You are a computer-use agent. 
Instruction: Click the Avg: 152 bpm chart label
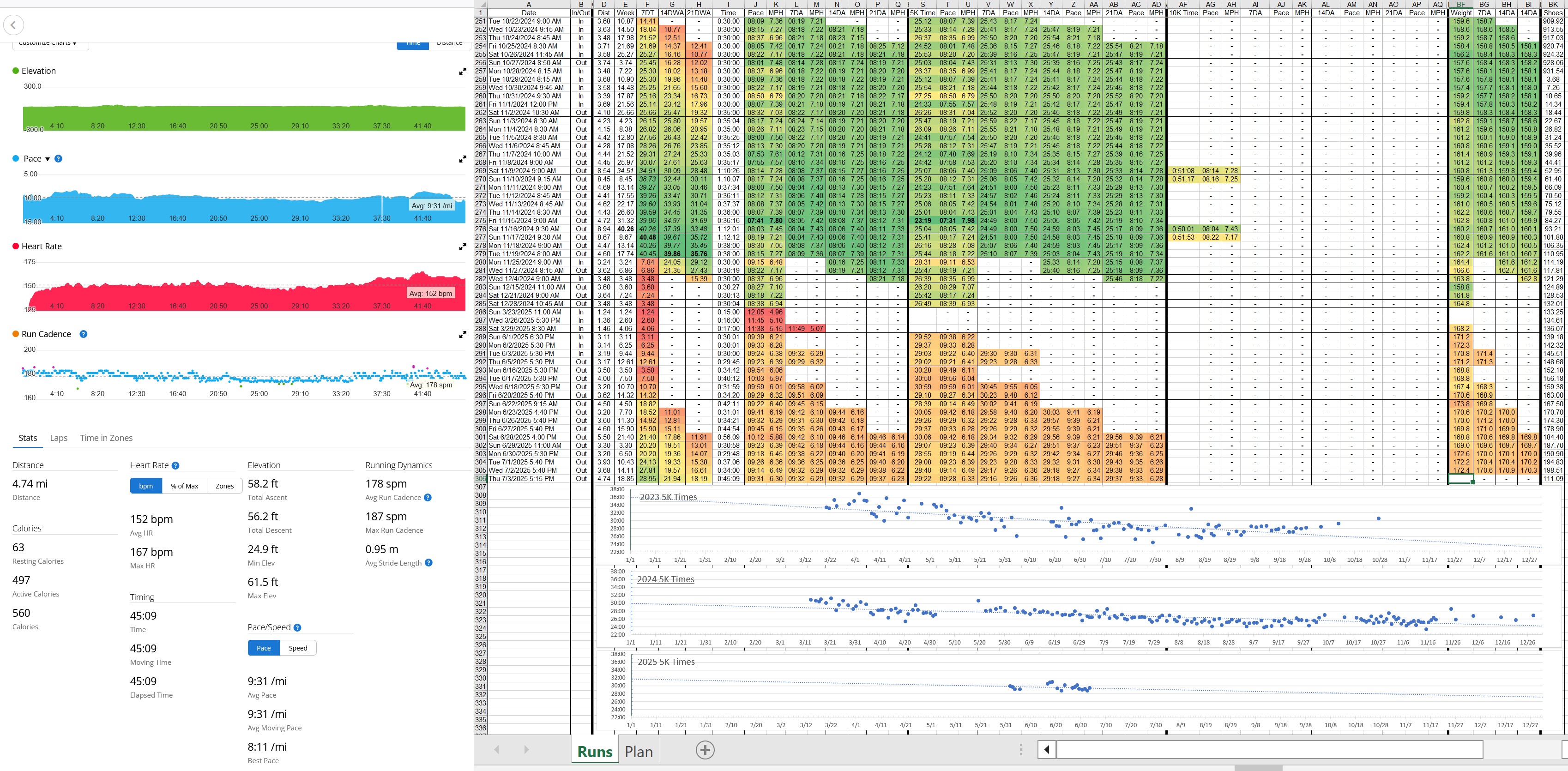[430, 293]
